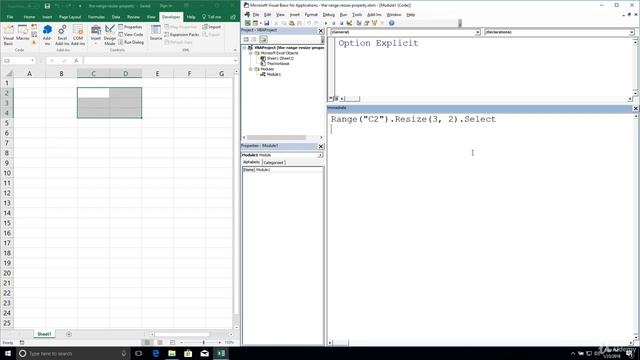The width and height of the screenshot is (640, 360).
Task: Click Properties in the Controls group
Action: [130, 27]
